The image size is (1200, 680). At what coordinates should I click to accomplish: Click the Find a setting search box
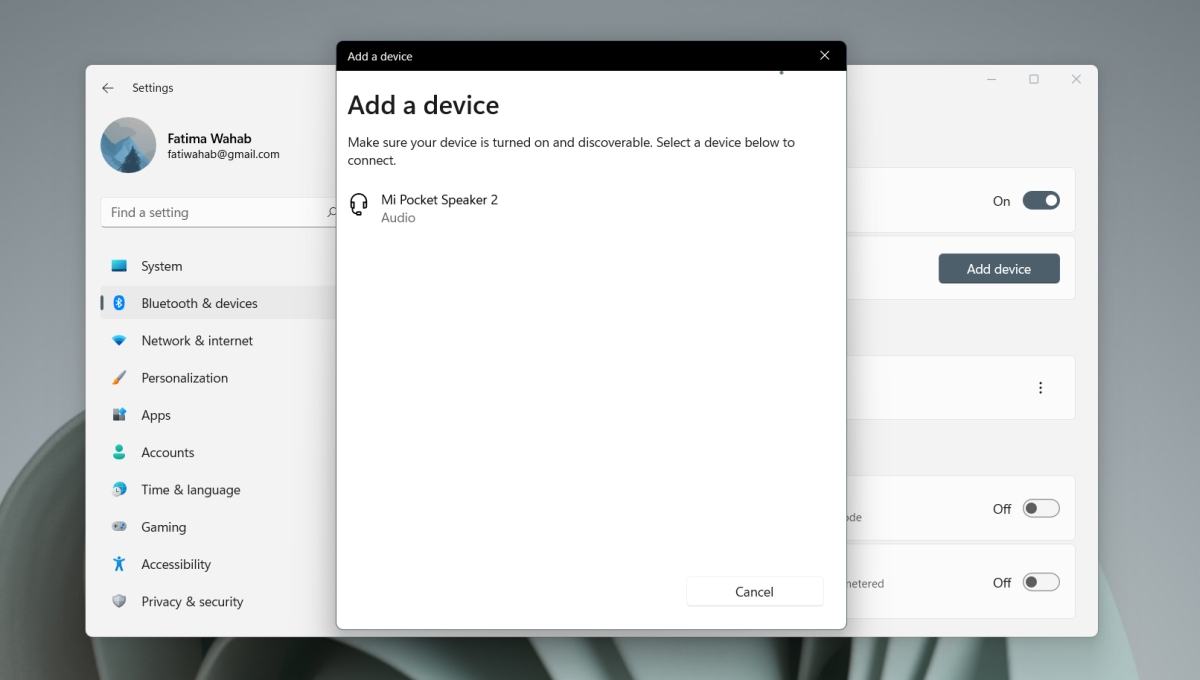click(215, 213)
